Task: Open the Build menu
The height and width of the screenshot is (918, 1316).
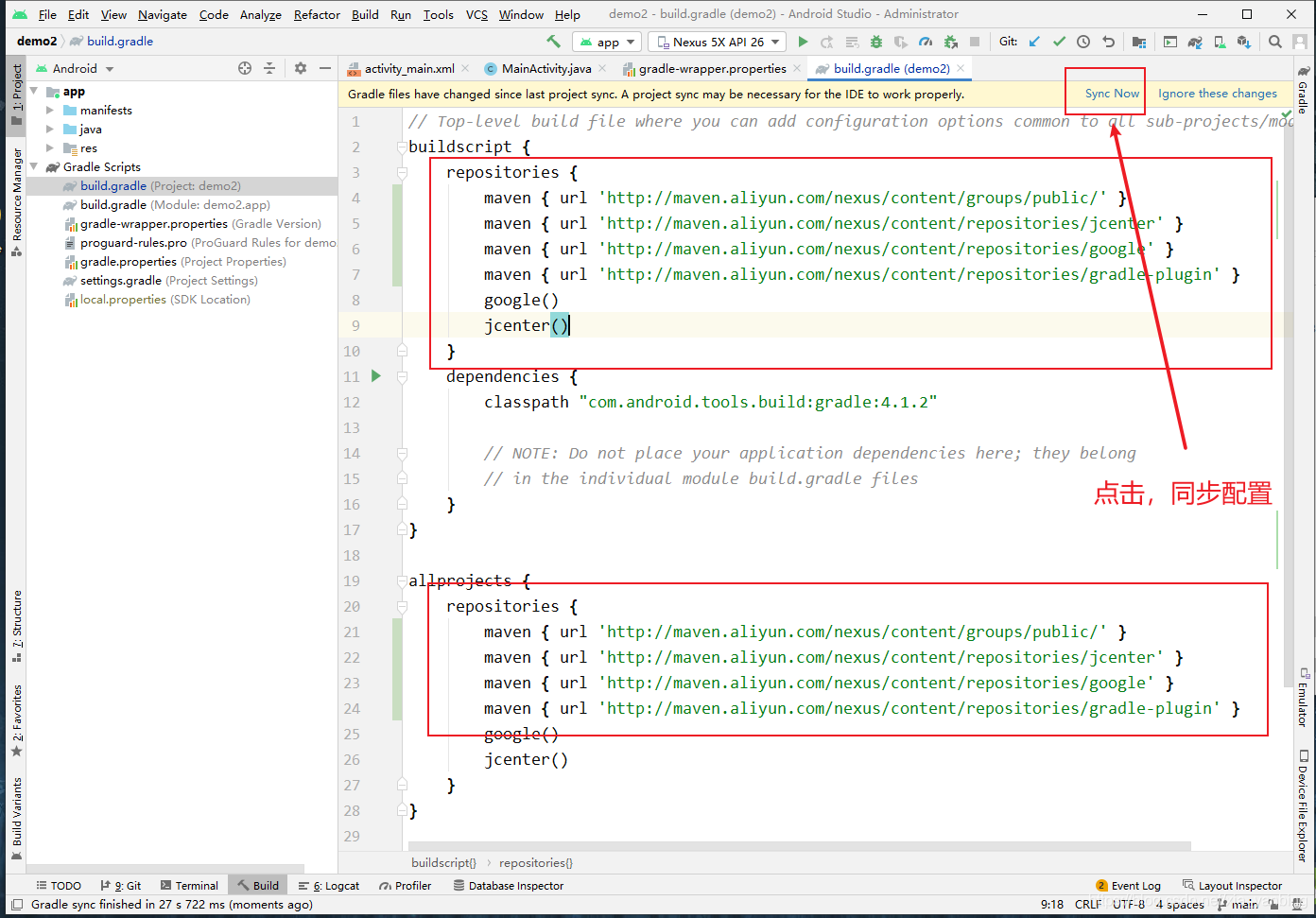Action: coord(365,14)
